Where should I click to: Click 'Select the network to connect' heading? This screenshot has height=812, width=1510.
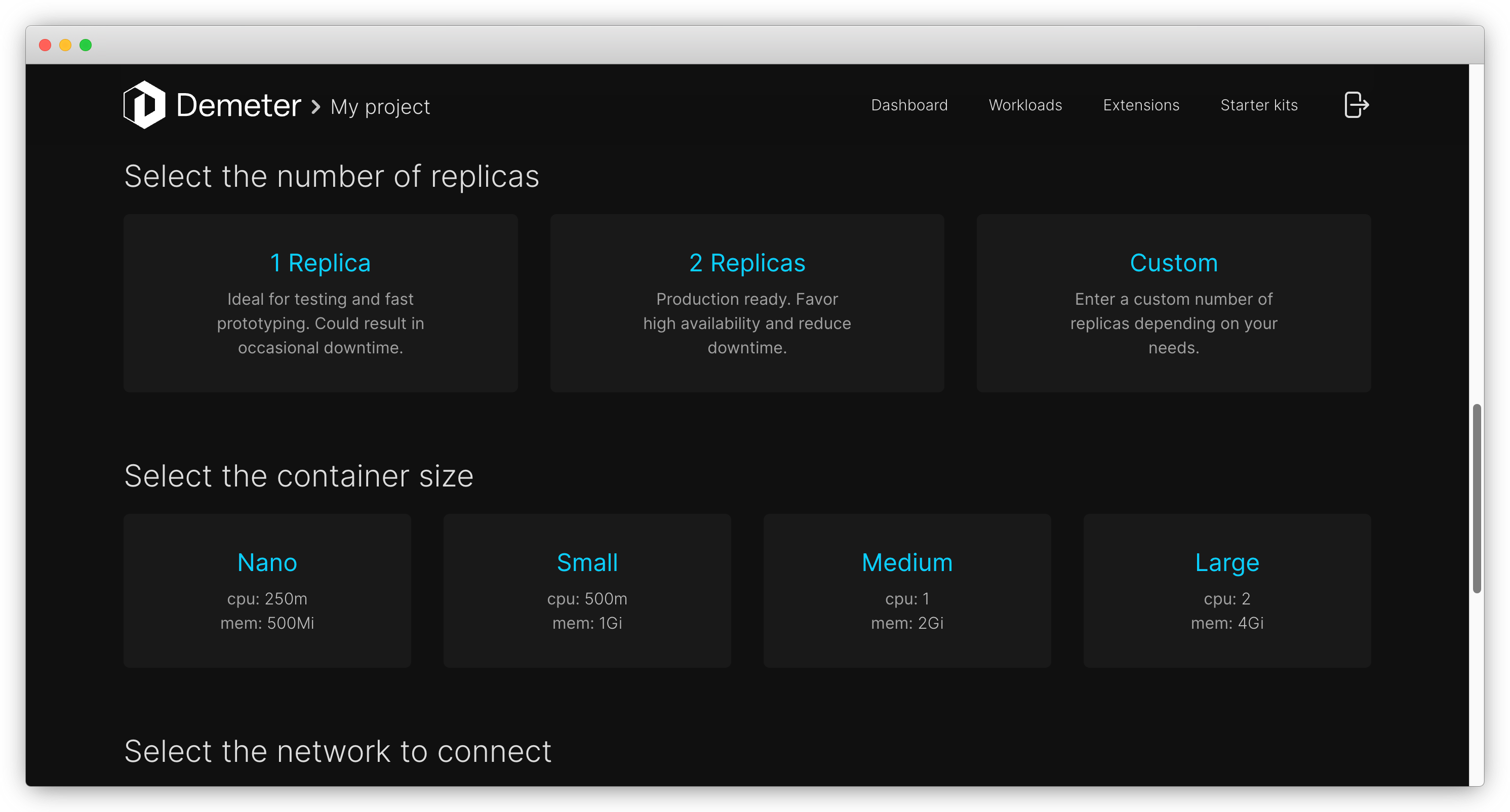coord(338,752)
